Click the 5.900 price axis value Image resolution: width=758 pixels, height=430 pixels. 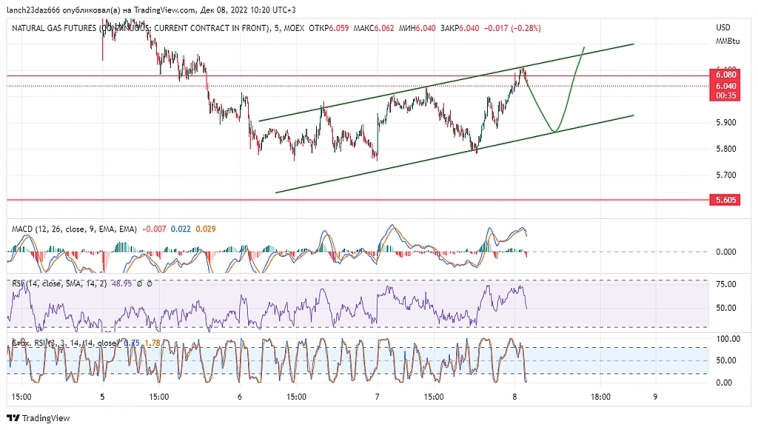[726, 122]
